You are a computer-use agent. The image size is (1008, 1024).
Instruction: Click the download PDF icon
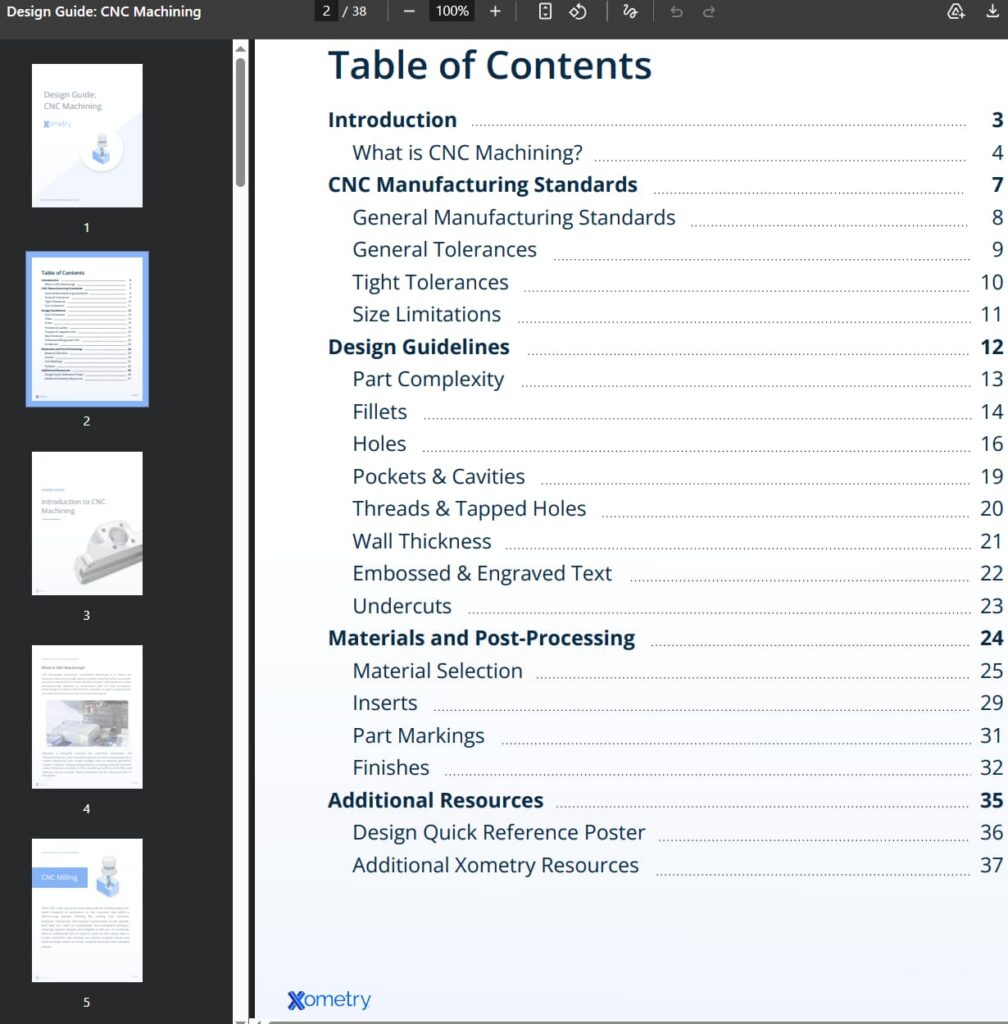point(992,12)
